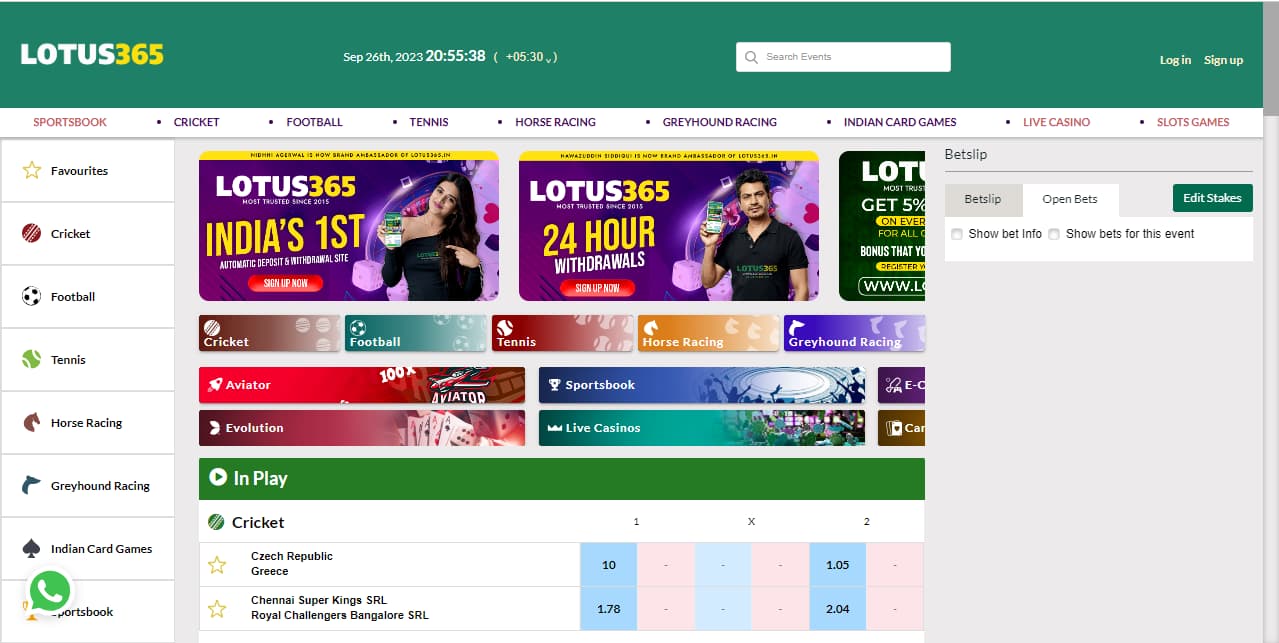Star the Czech Republic vs Greece match
Screen dimensions: 1279x643
tap(216, 564)
